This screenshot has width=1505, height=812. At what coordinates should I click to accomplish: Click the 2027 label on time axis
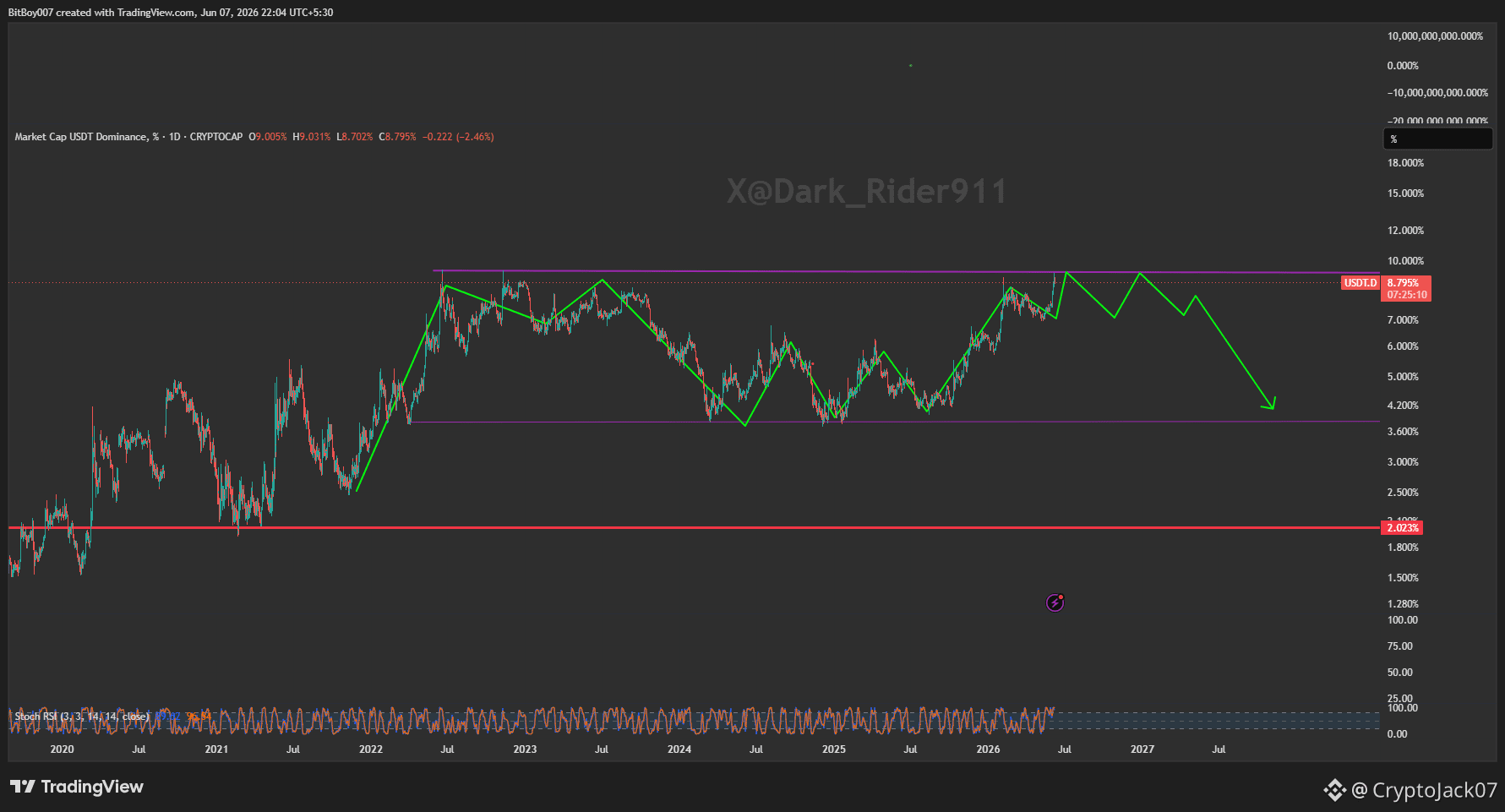[x=1142, y=749]
